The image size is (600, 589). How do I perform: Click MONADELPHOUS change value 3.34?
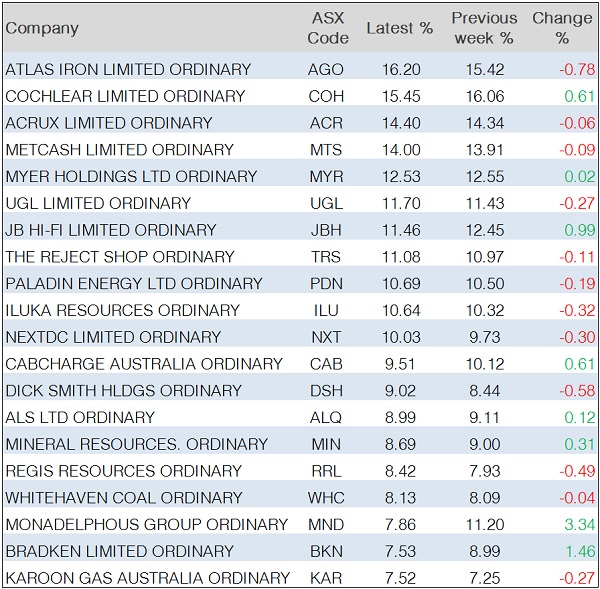tap(579, 524)
